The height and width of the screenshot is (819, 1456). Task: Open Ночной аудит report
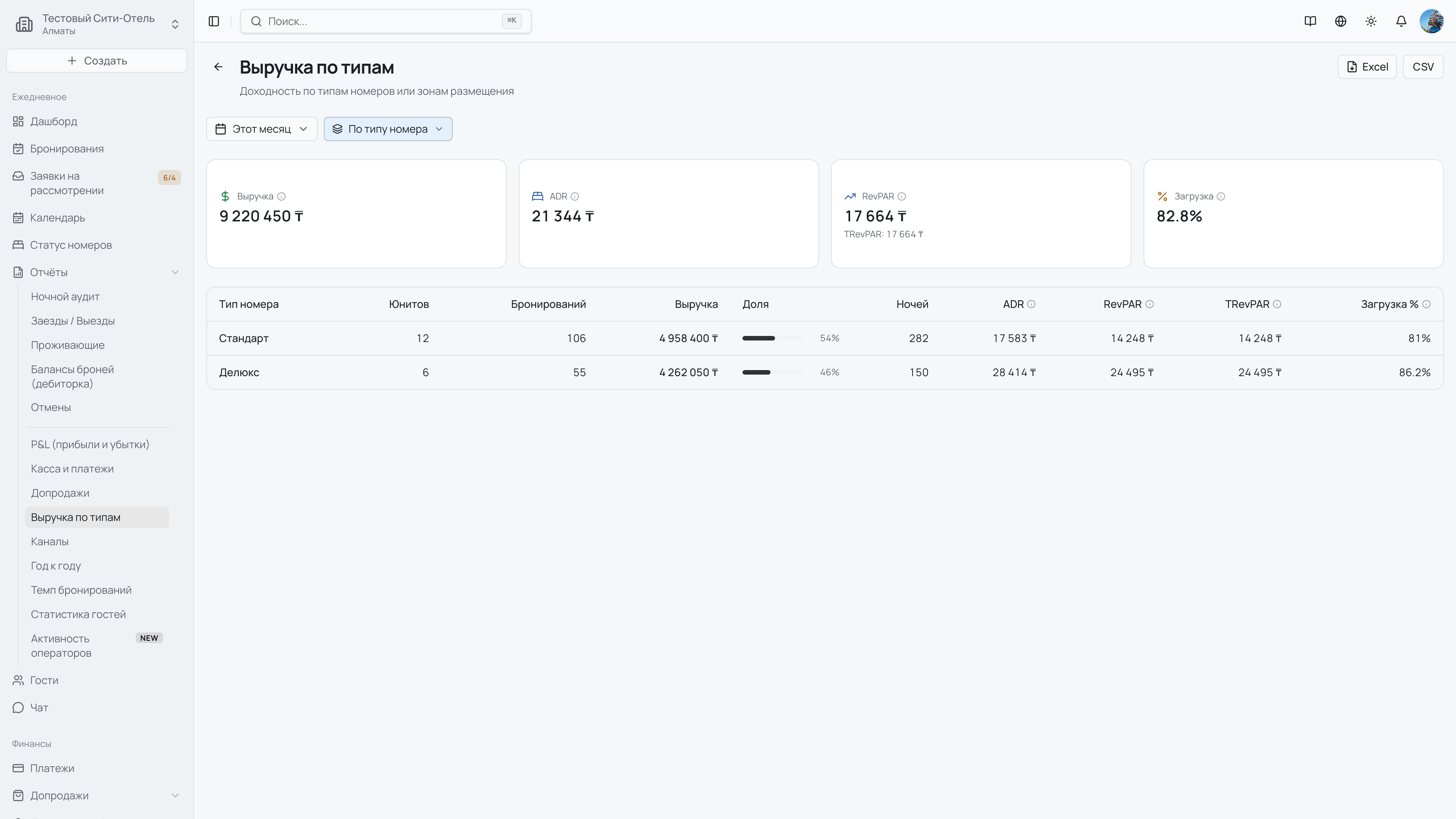pos(97,297)
